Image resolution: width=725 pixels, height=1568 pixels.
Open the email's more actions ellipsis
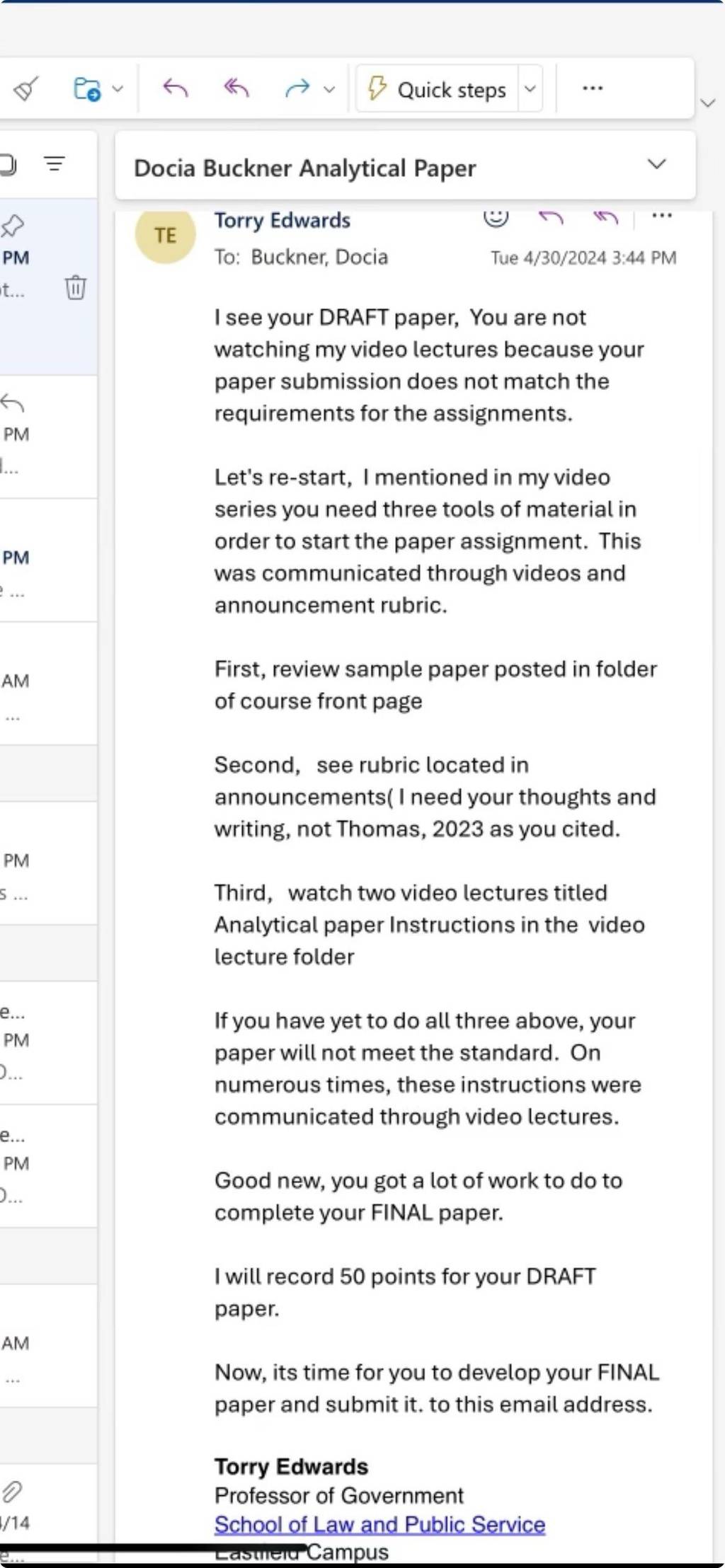(661, 216)
